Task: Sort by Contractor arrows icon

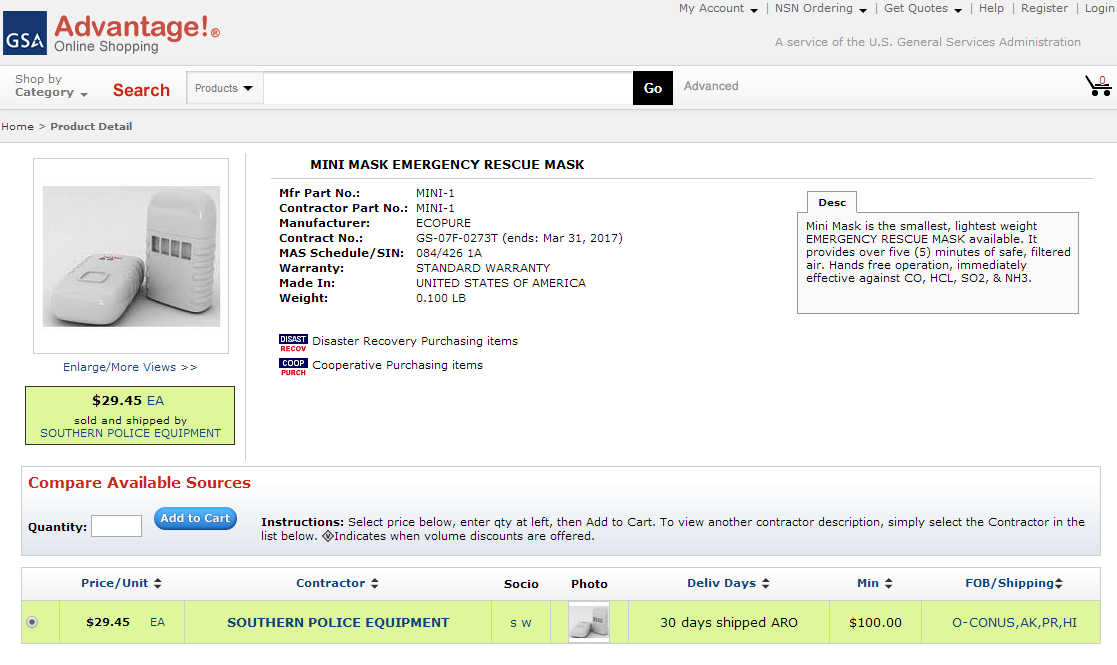Action: pyautogui.click(x=375, y=583)
